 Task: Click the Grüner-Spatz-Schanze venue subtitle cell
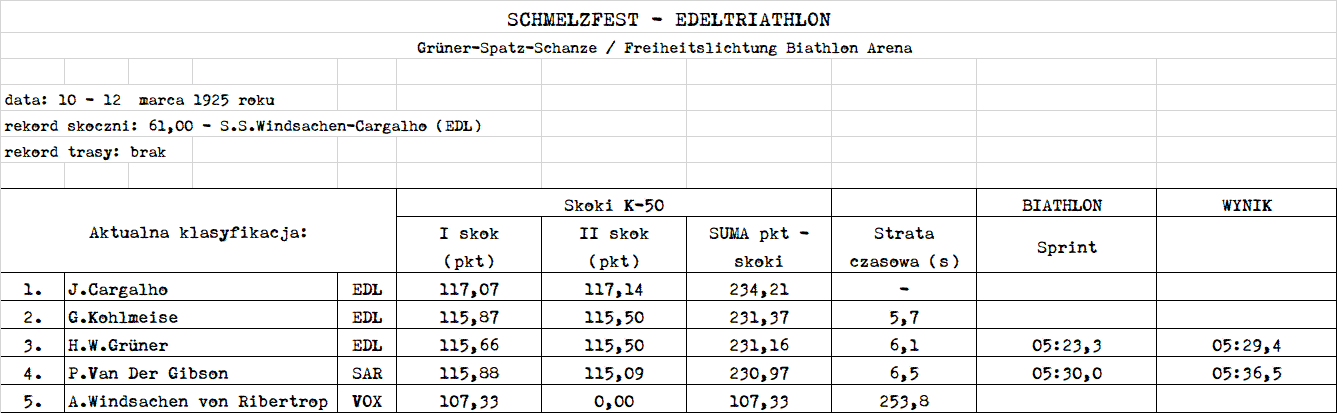(x=668, y=47)
